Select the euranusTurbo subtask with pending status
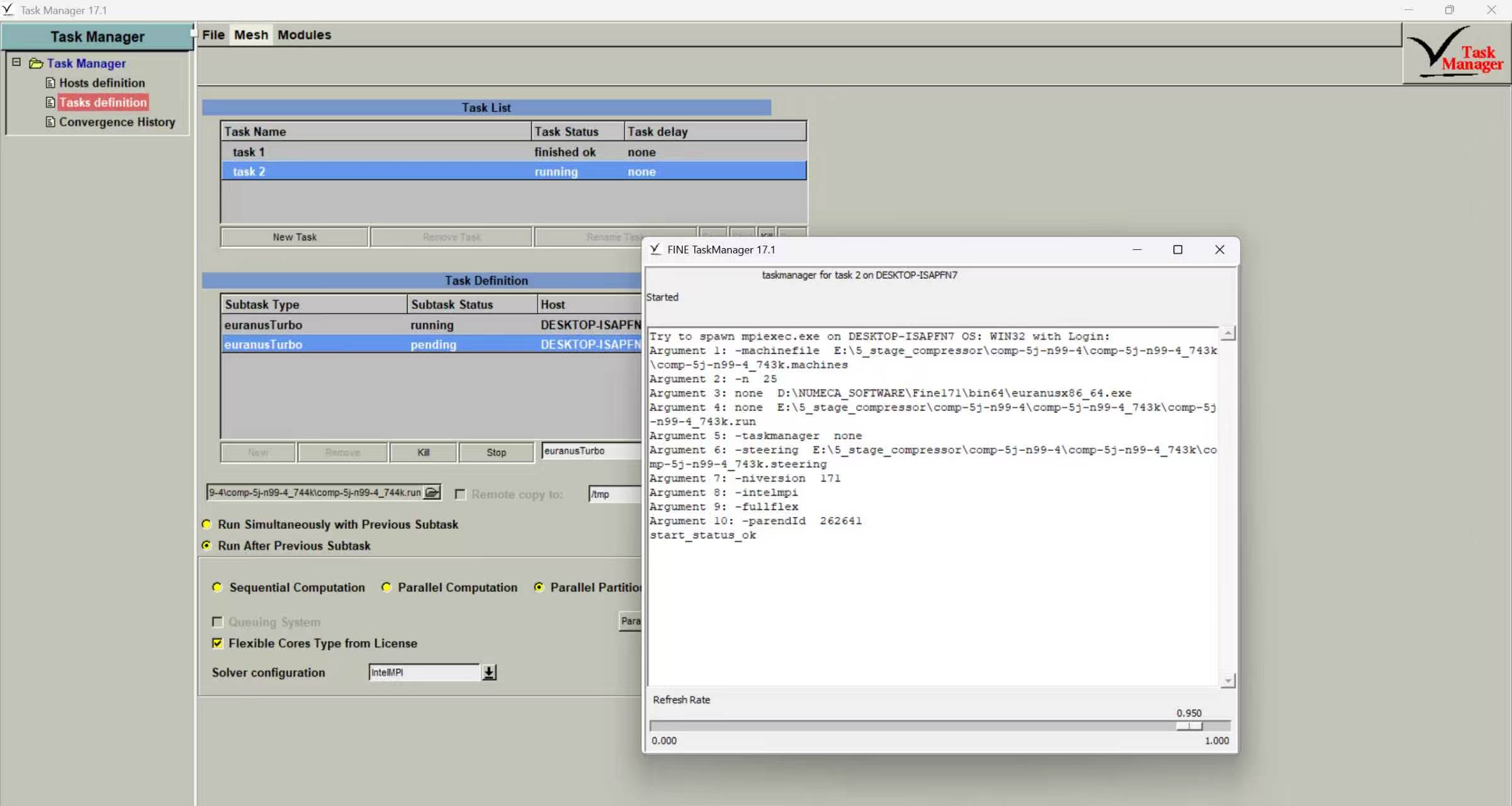 (431, 344)
